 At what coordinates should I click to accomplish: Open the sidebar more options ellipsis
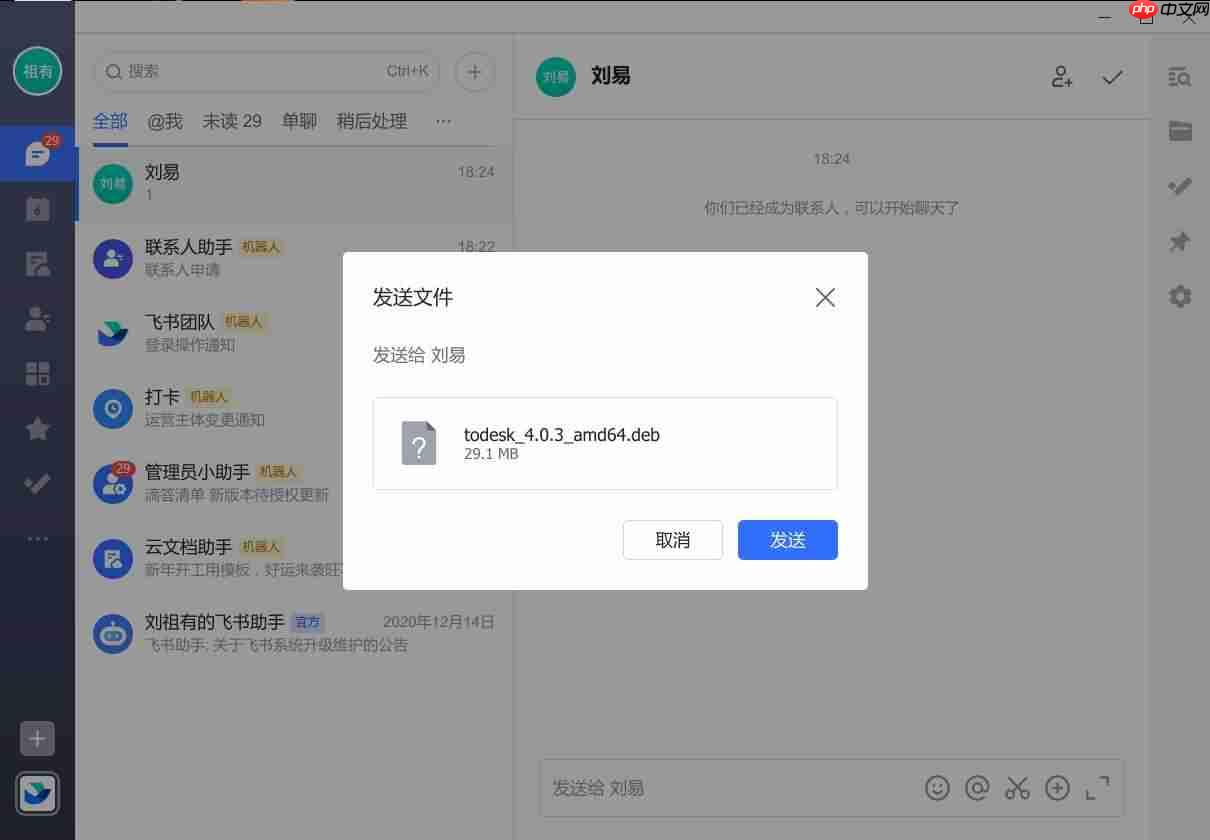(x=37, y=538)
